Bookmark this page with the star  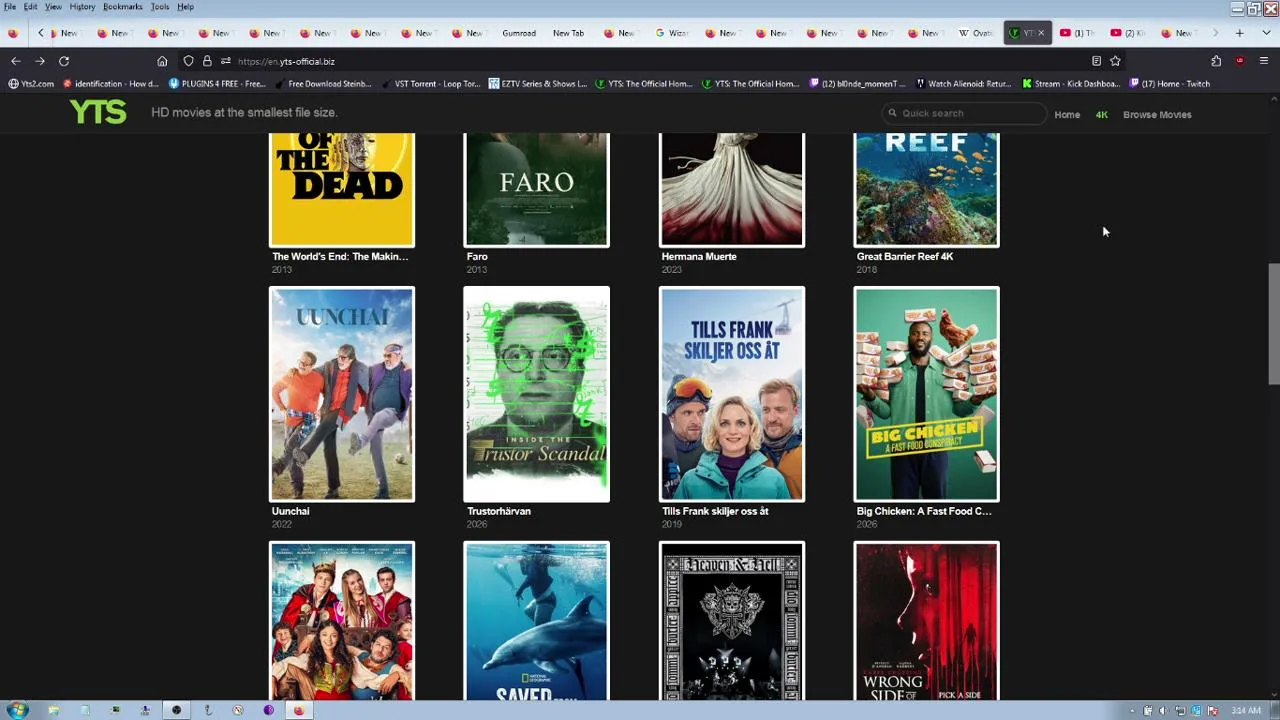click(1115, 61)
